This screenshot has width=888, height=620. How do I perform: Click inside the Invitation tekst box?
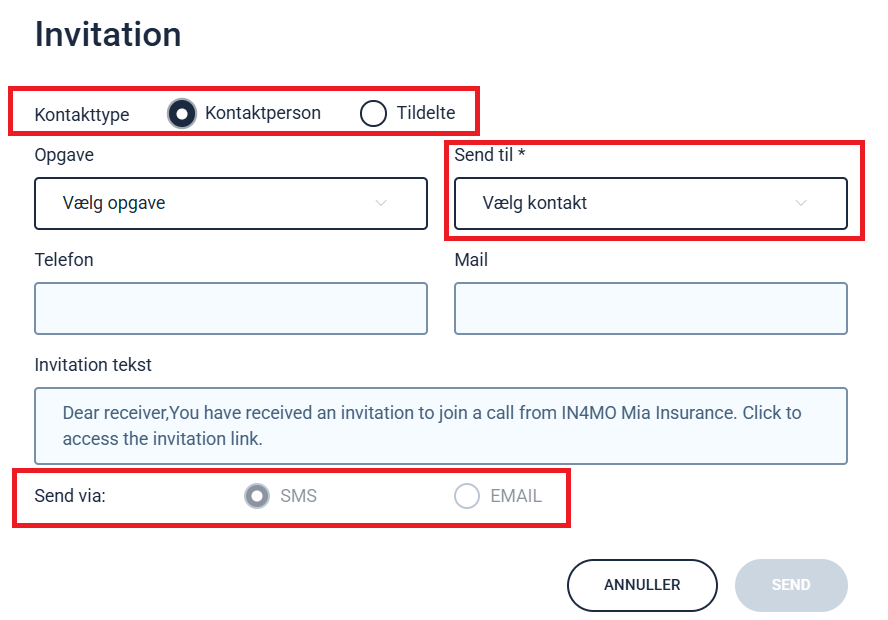pyautogui.click(x=441, y=426)
